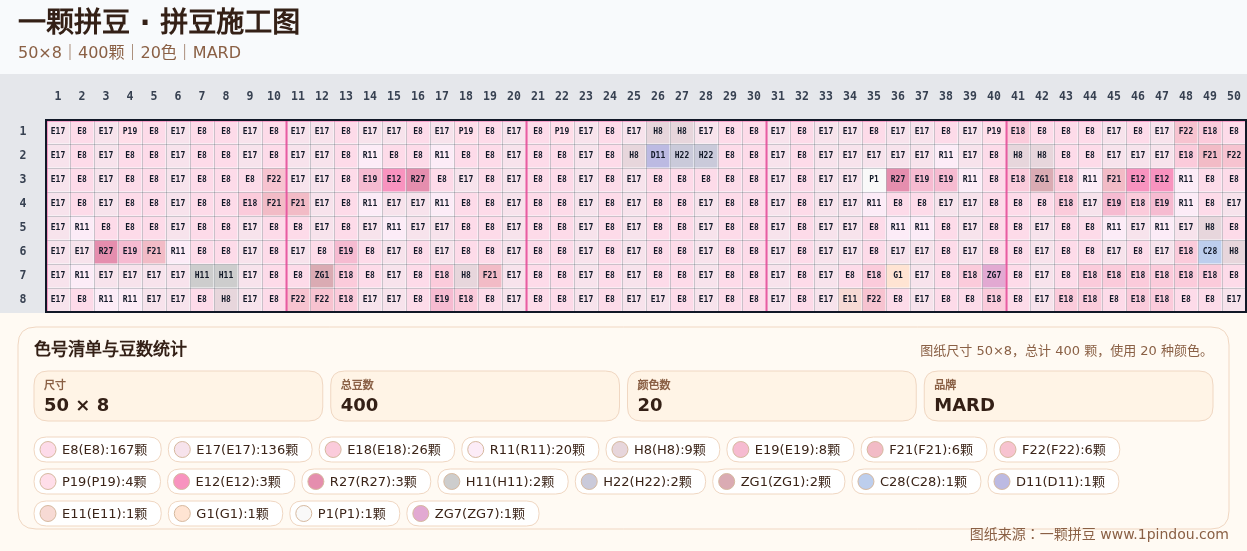Click the G1 bead cell in row 7

(898, 275)
